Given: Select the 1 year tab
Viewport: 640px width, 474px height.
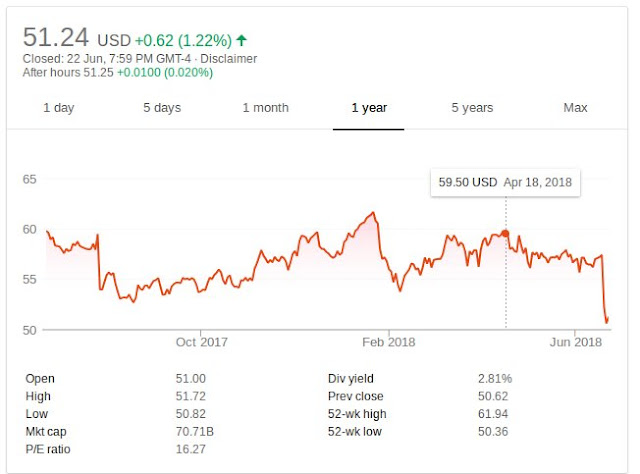Looking at the screenshot, I should (368, 107).
